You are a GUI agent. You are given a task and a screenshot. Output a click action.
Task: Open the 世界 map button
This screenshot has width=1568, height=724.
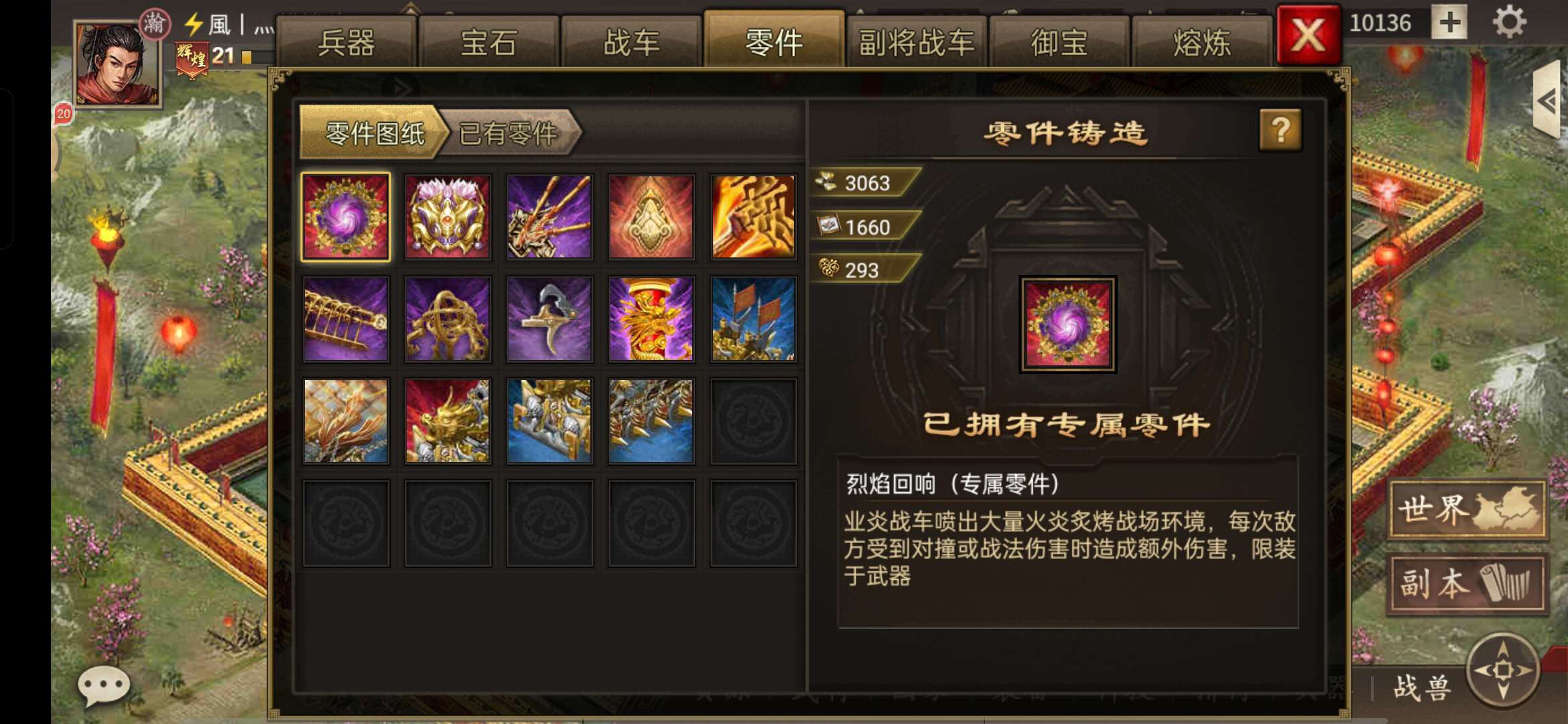coord(1467,509)
